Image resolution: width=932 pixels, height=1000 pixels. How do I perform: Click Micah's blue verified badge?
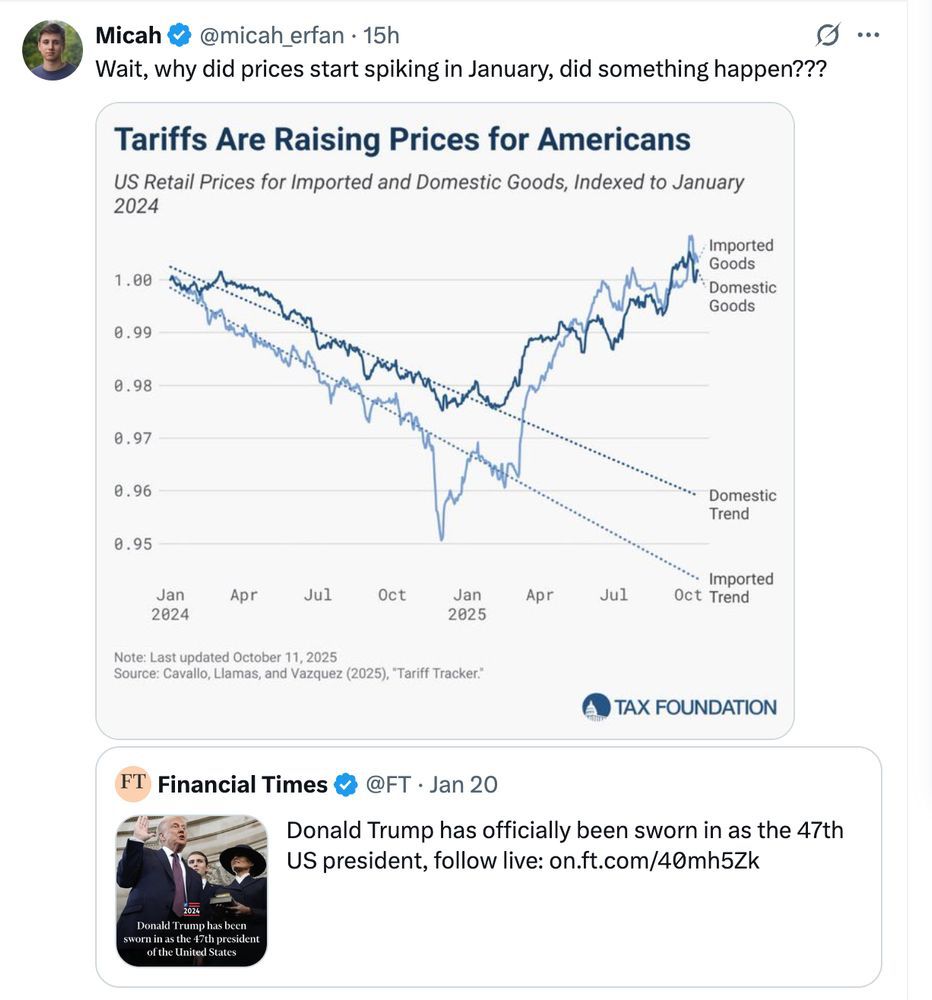(180, 36)
